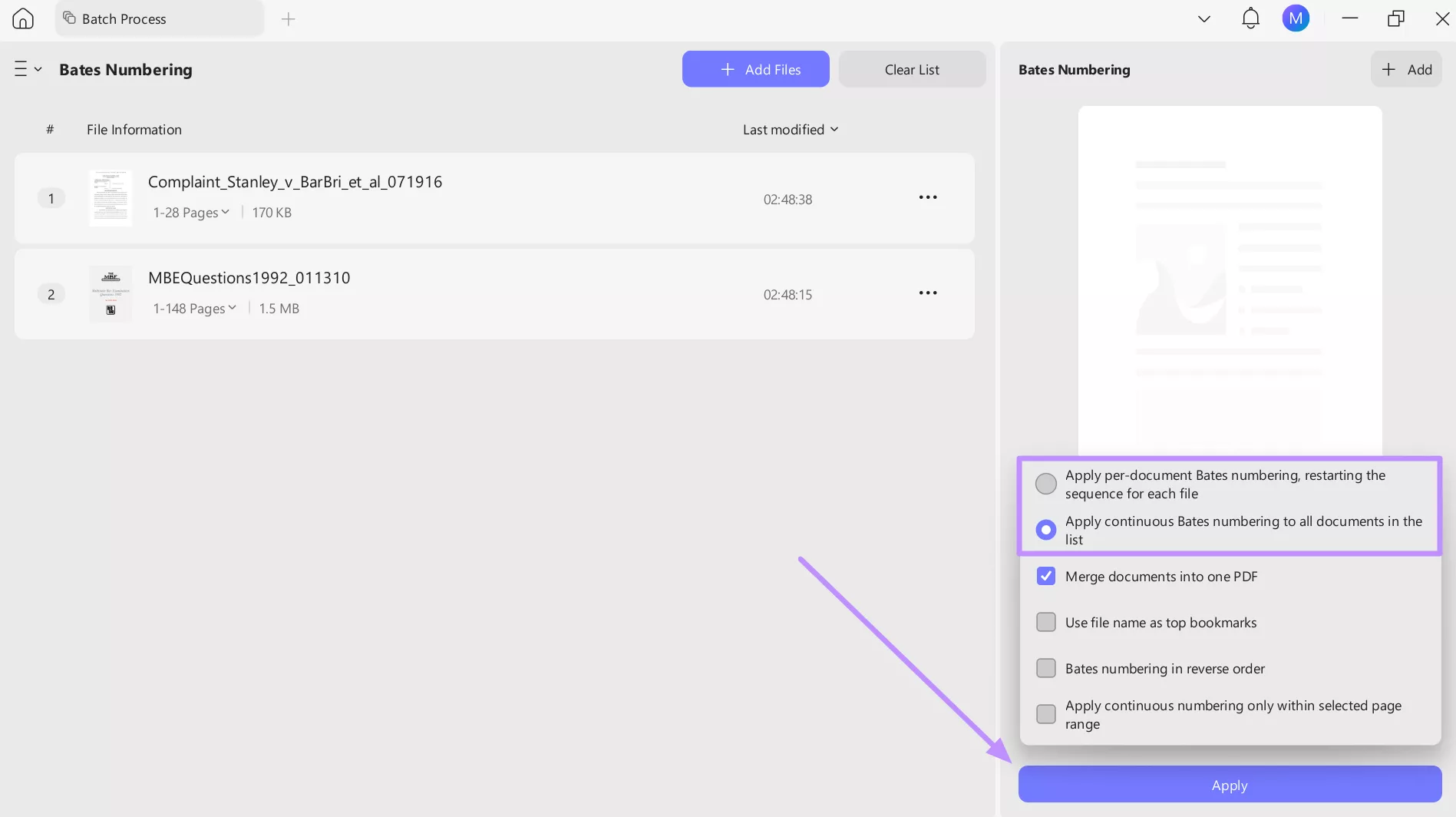Switch to the Batch Process tab

pyautogui.click(x=124, y=18)
